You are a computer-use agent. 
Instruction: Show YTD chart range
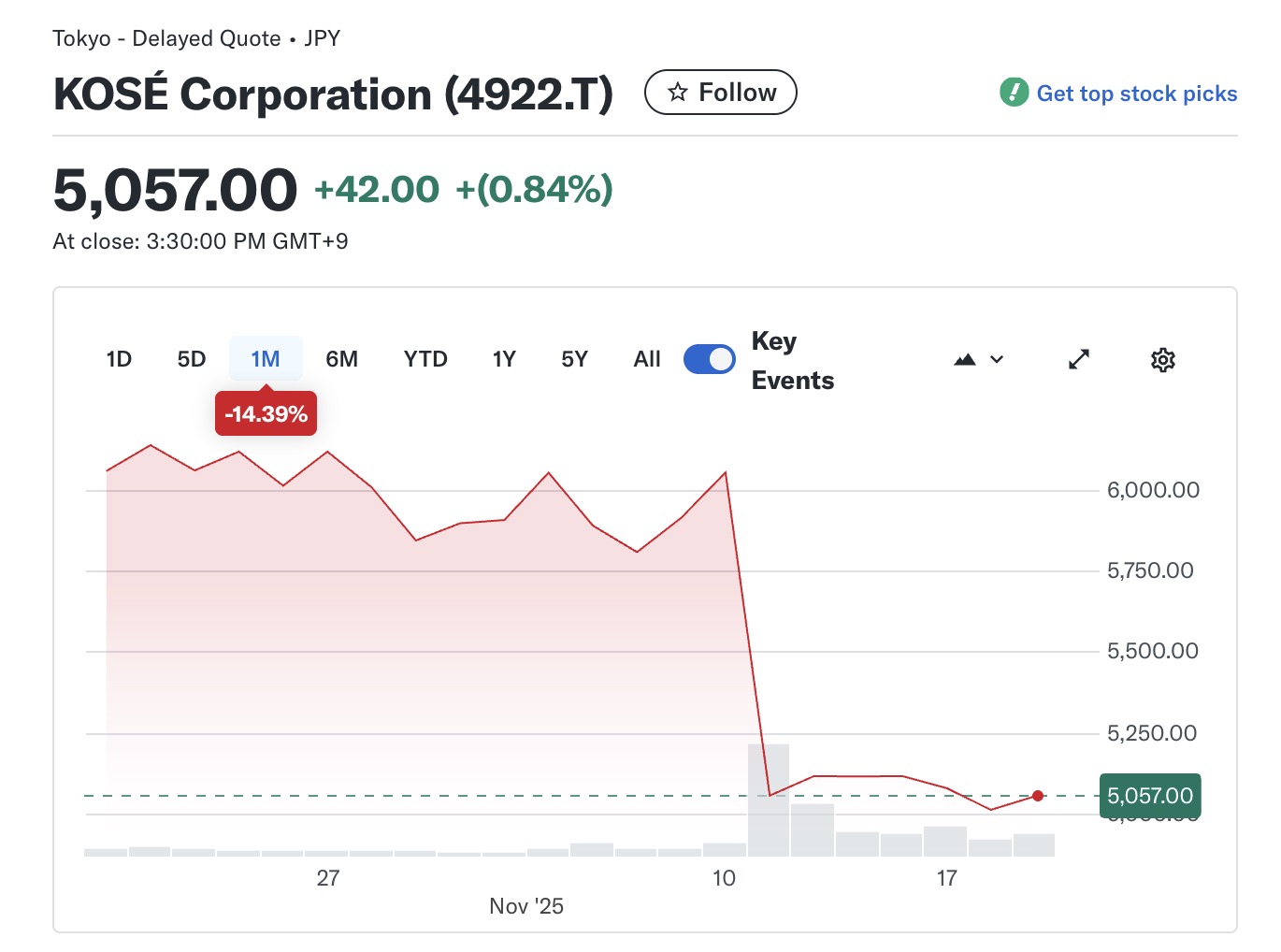click(x=425, y=360)
